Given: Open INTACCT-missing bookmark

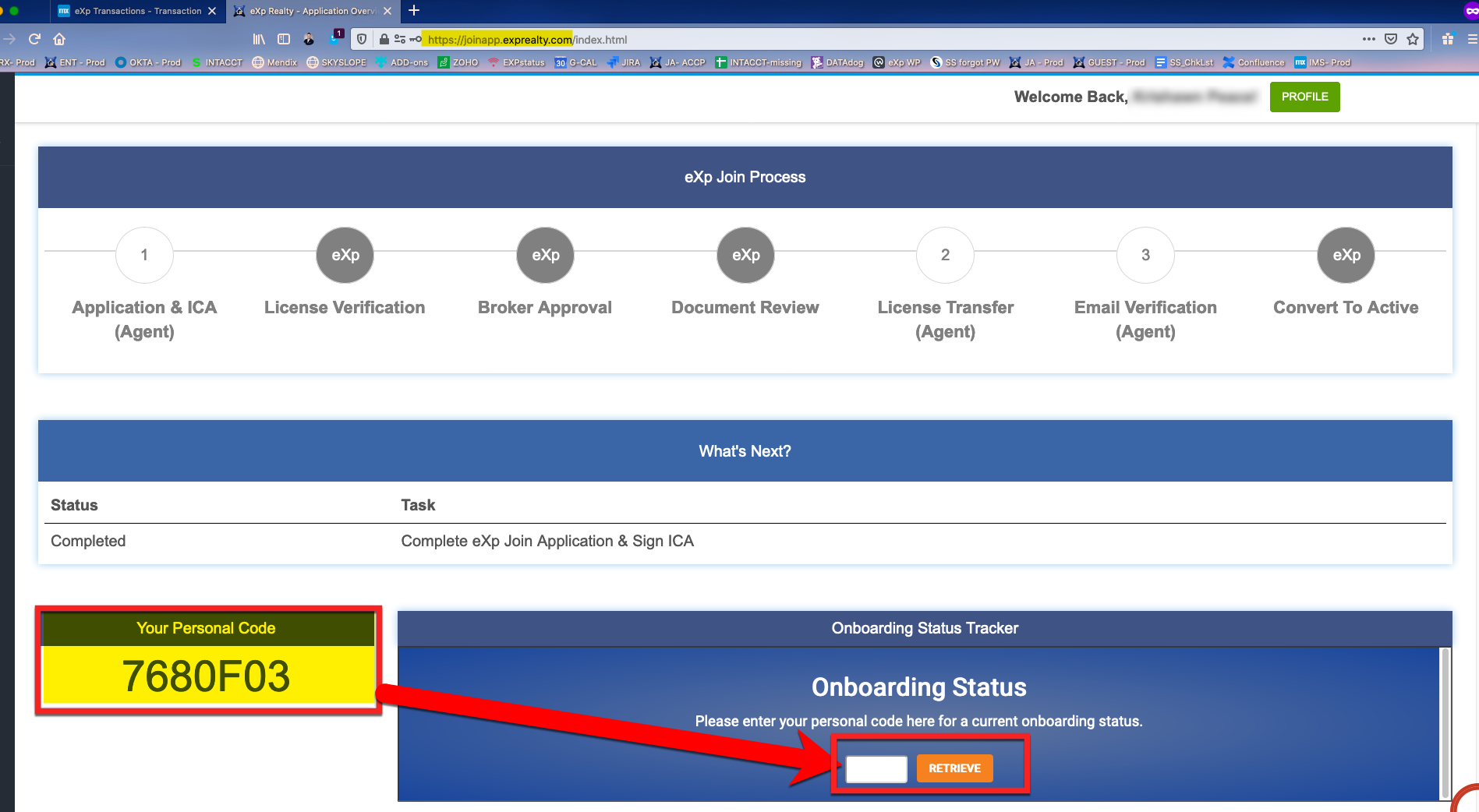Looking at the screenshot, I should tap(759, 62).
